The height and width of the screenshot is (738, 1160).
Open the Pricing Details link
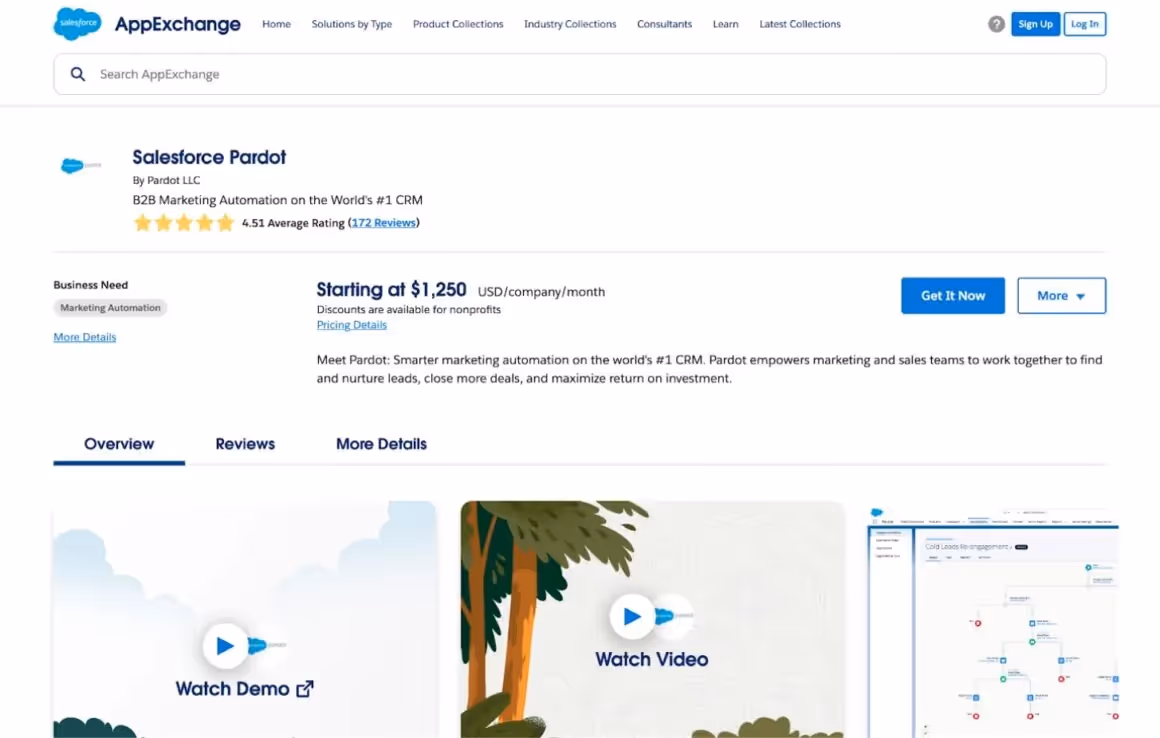click(x=351, y=325)
